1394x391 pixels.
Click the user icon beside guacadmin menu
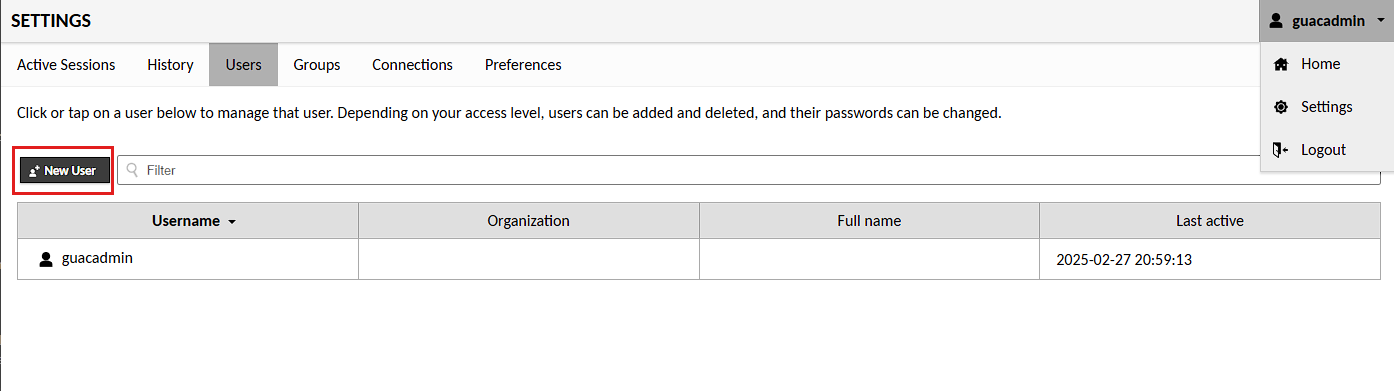tap(1276, 21)
